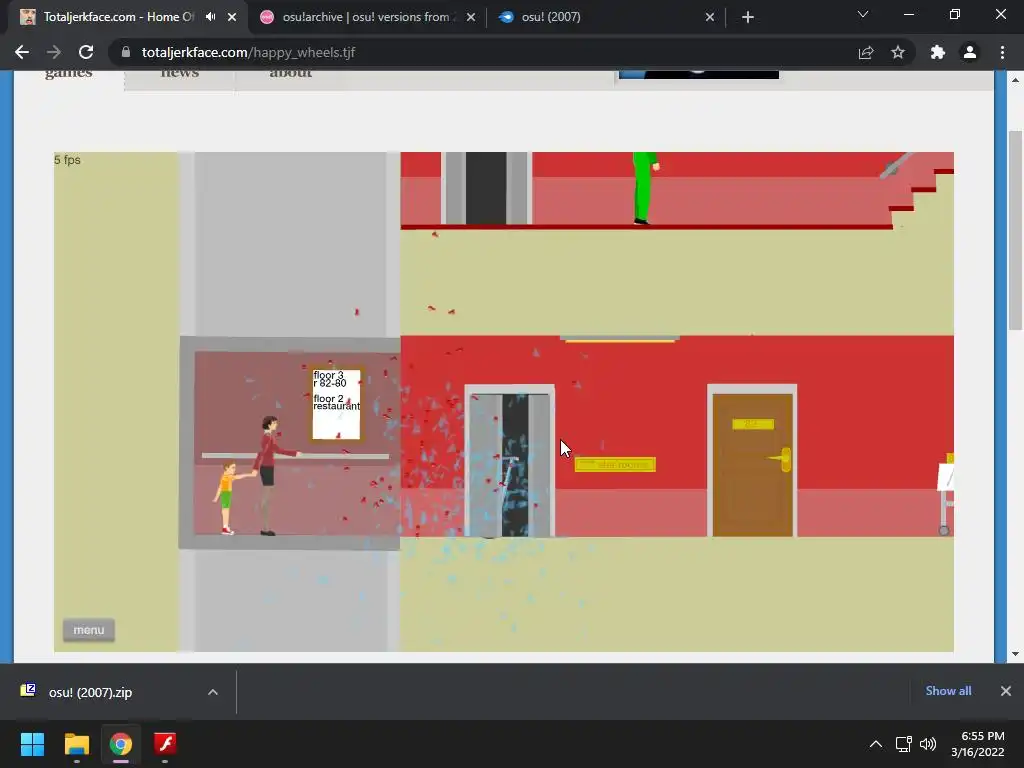This screenshot has height=768, width=1024.
Task: Close the Totaljerkface.com tab
Action: coord(232,17)
